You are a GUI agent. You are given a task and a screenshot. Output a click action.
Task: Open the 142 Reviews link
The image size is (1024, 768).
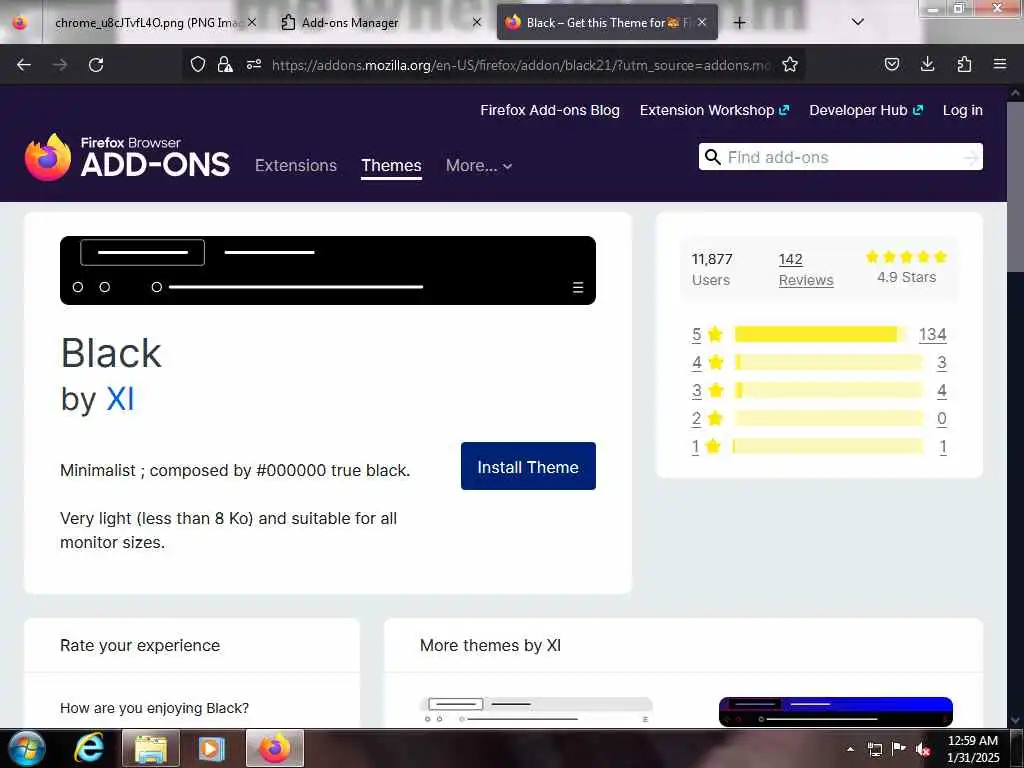806,269
